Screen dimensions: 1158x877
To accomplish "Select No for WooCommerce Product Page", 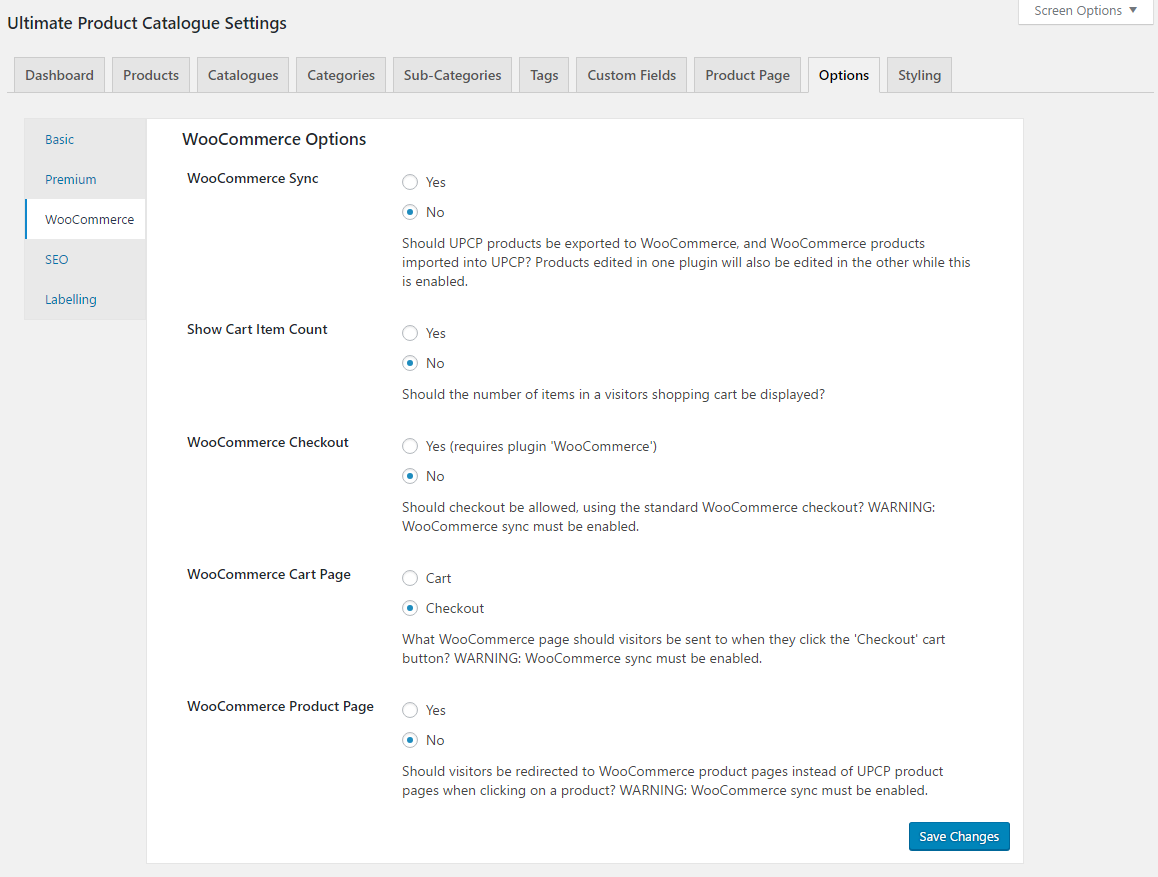I will click(x=410, y=740).
